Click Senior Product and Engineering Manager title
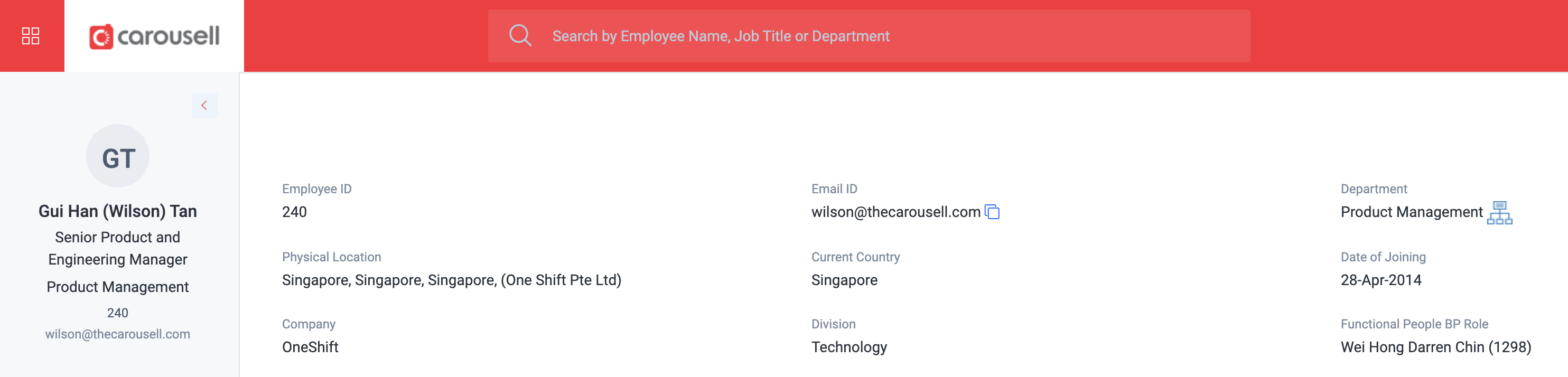Image resolution: width=1568 pixels, height=377 pixels. pyautogui.click(x=117, y=248)
